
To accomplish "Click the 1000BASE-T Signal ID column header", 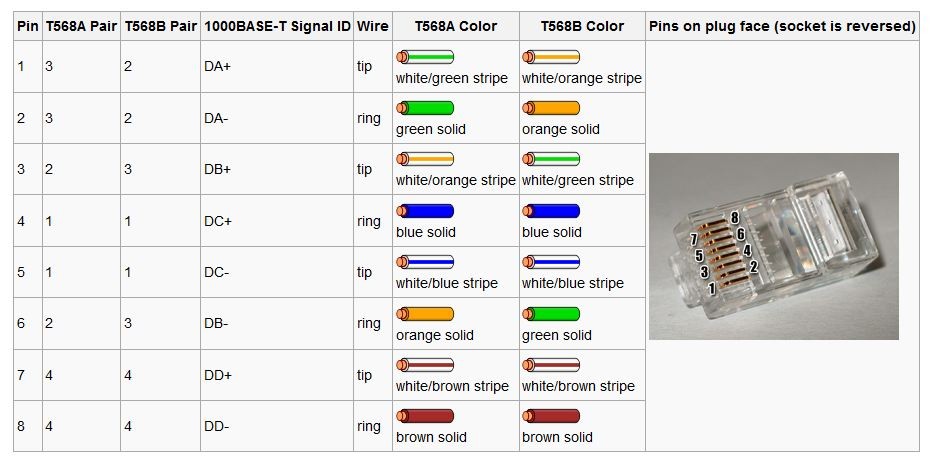I will 276,26.
